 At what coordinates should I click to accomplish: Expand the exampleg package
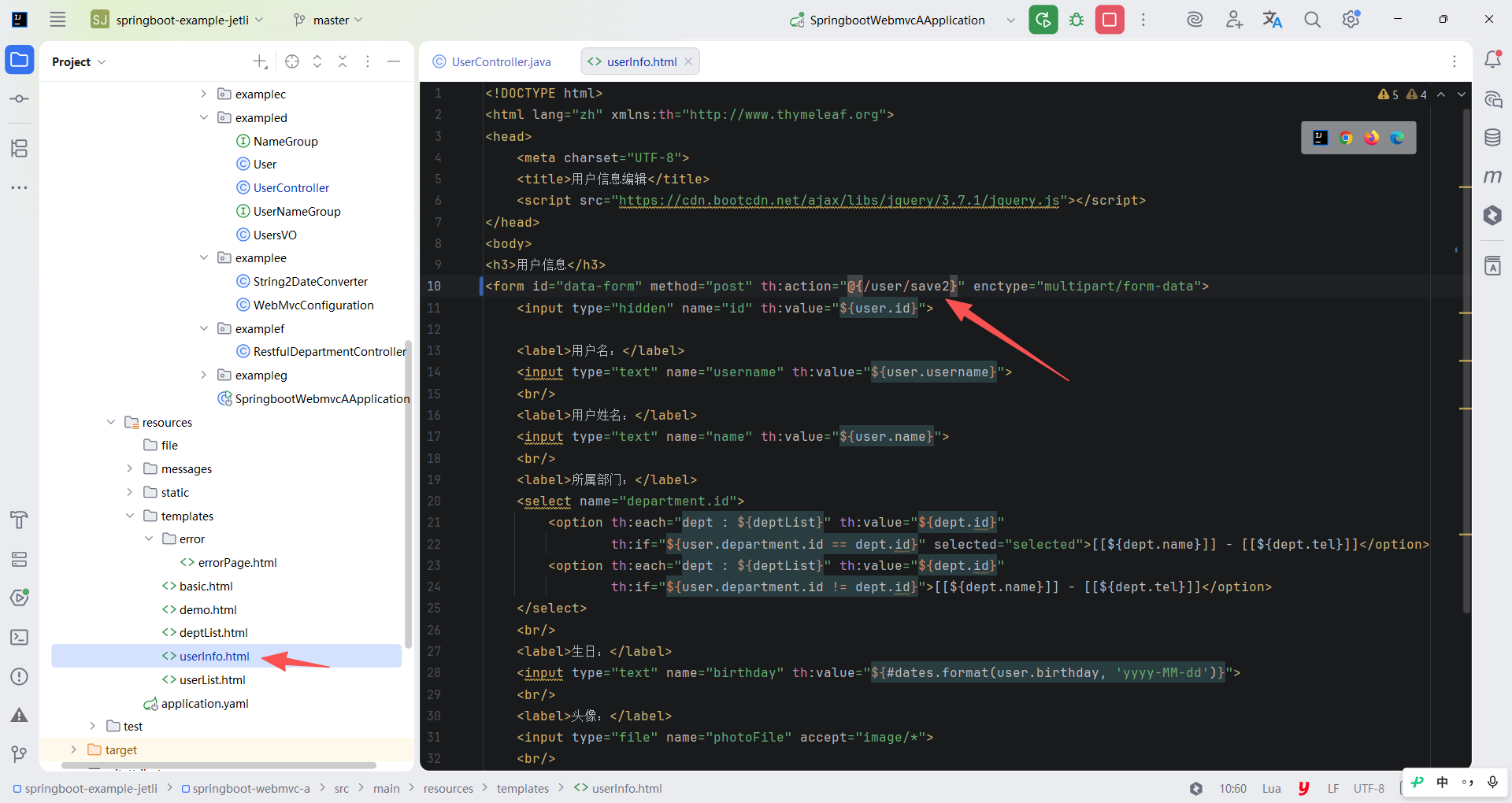203,375
